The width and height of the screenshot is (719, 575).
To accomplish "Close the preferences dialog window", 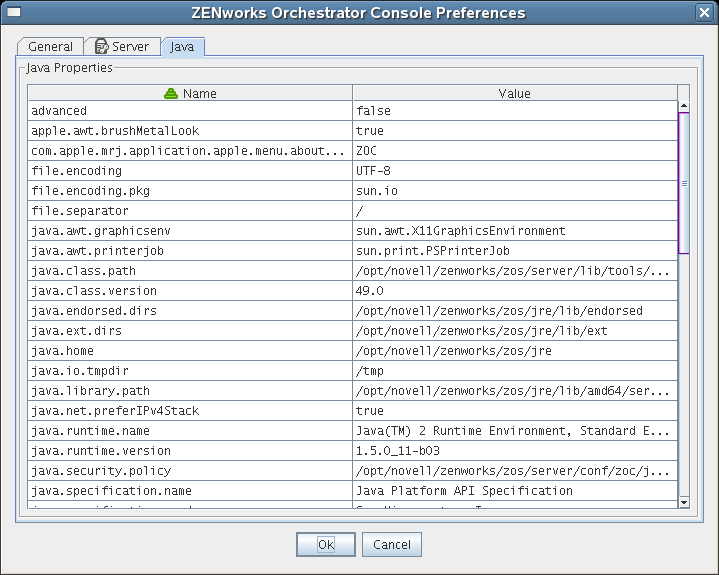I will click(704, 13).
